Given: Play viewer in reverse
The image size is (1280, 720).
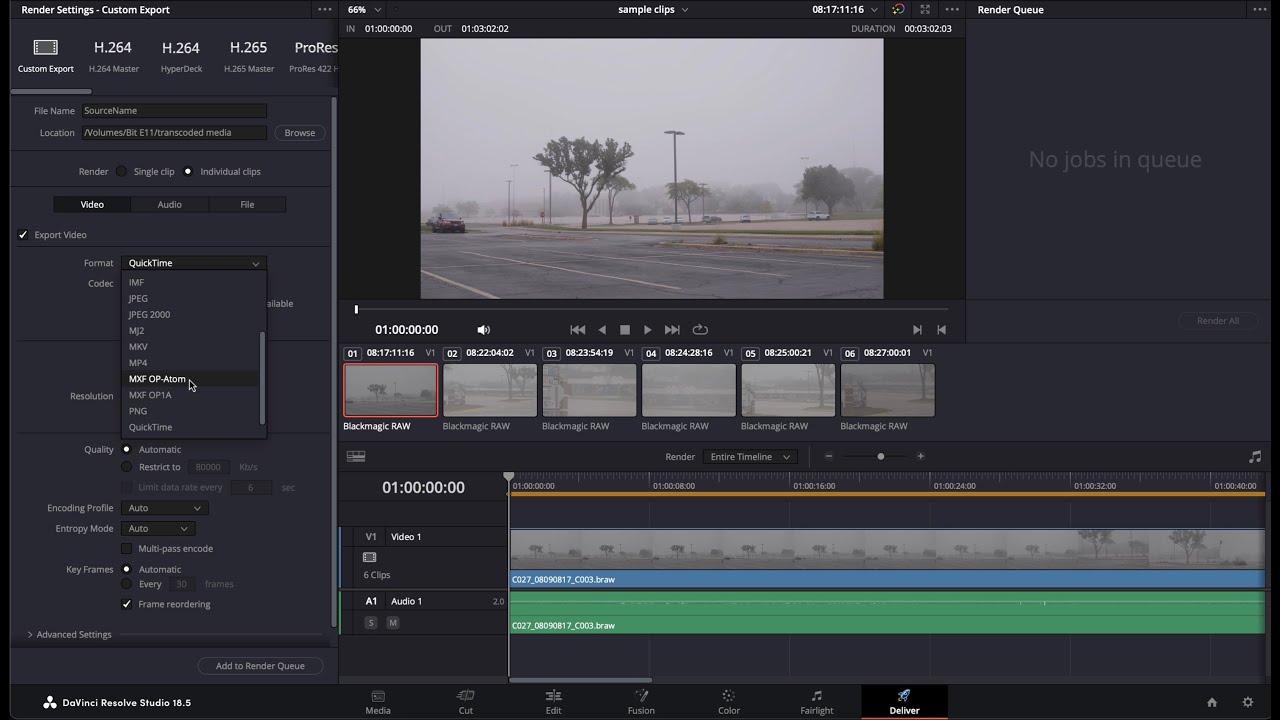Looking at the screenshot, I should pyautogui.click(x=602, y=330).
